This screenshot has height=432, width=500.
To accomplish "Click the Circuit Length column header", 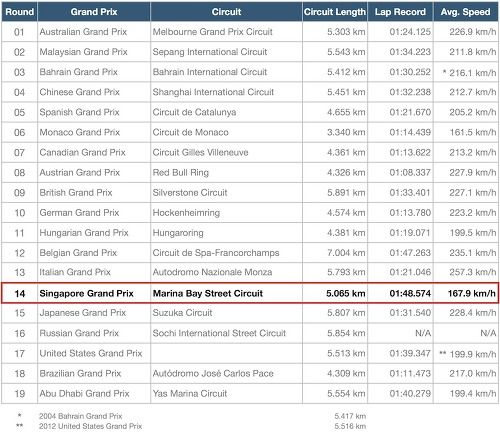I will [335, 12].
